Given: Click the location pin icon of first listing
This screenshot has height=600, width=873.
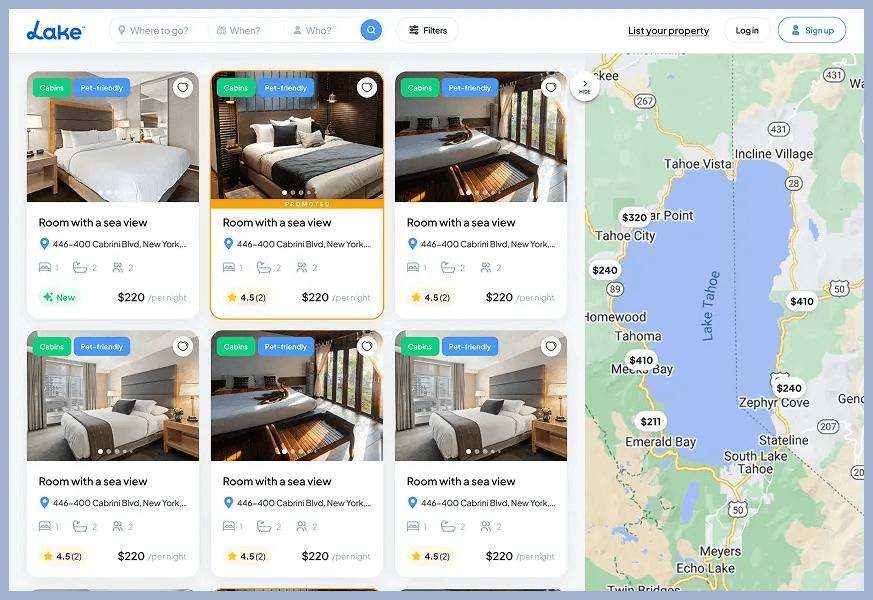Looking at the screenshot, I should point(45,244).
